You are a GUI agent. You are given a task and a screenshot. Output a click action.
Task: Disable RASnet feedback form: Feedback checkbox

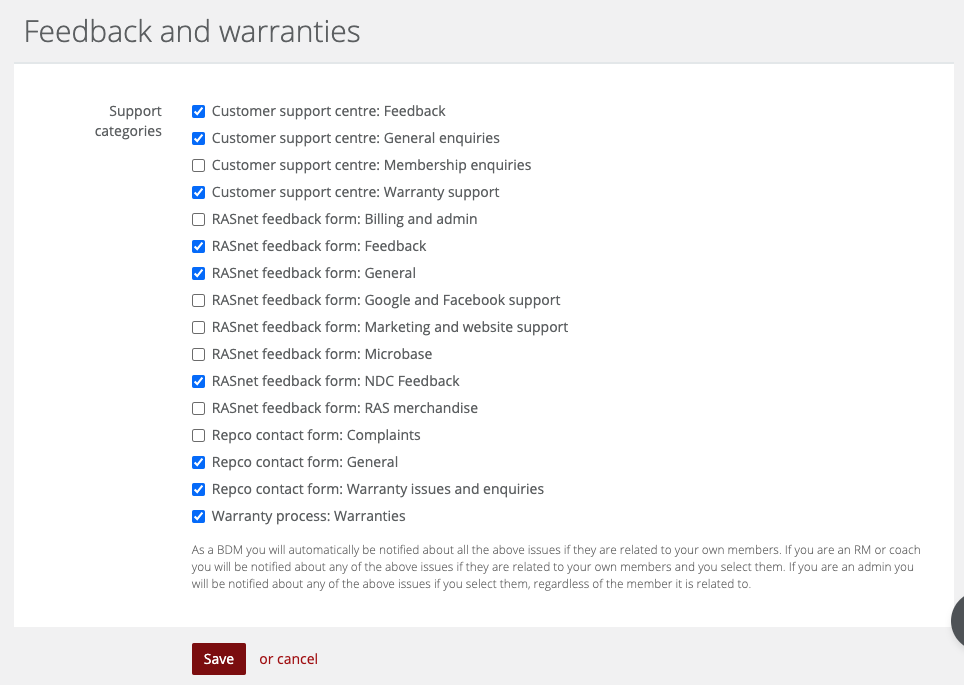point(198,247)
